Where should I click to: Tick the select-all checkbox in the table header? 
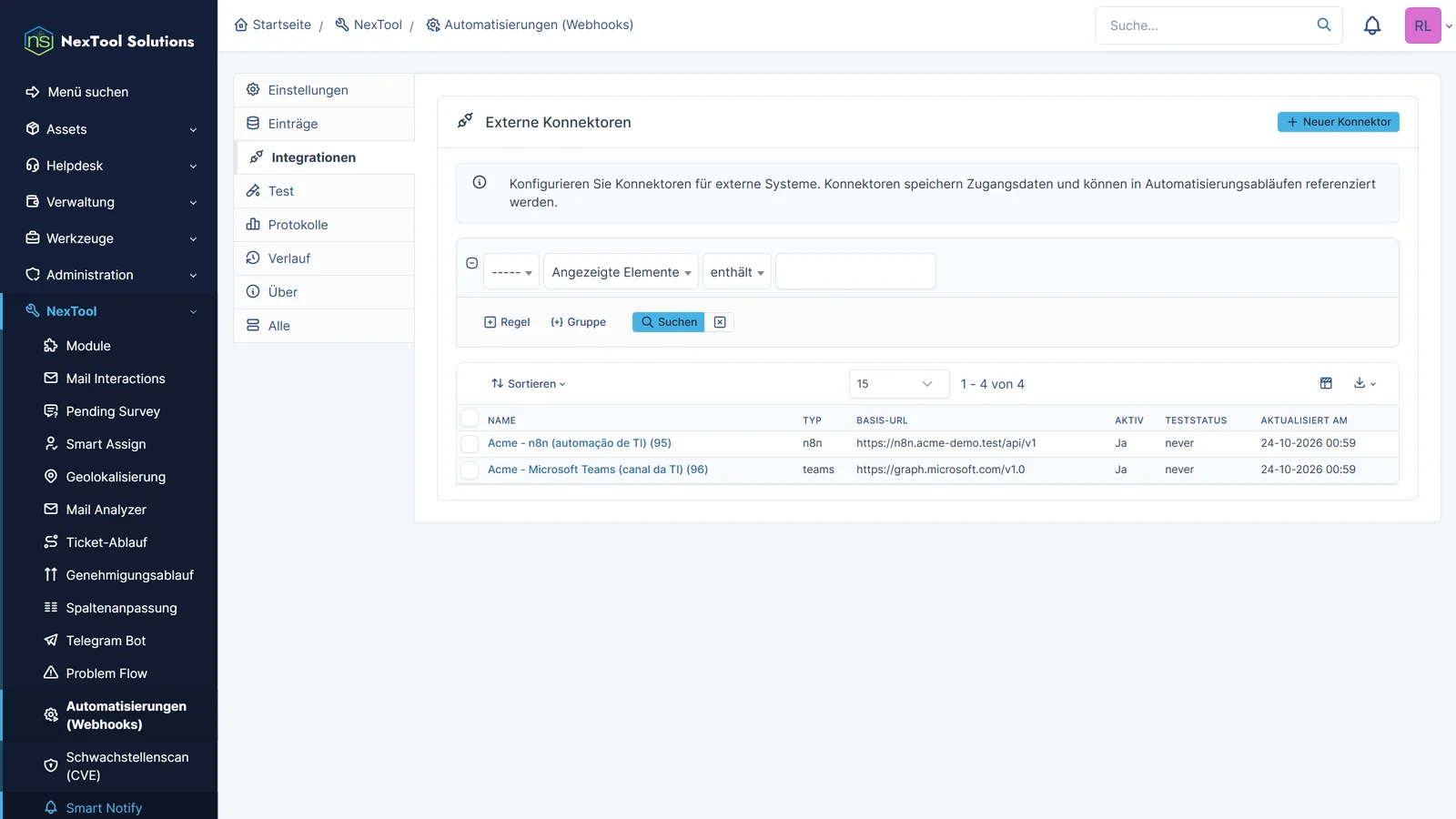click(x=470, y=418)
